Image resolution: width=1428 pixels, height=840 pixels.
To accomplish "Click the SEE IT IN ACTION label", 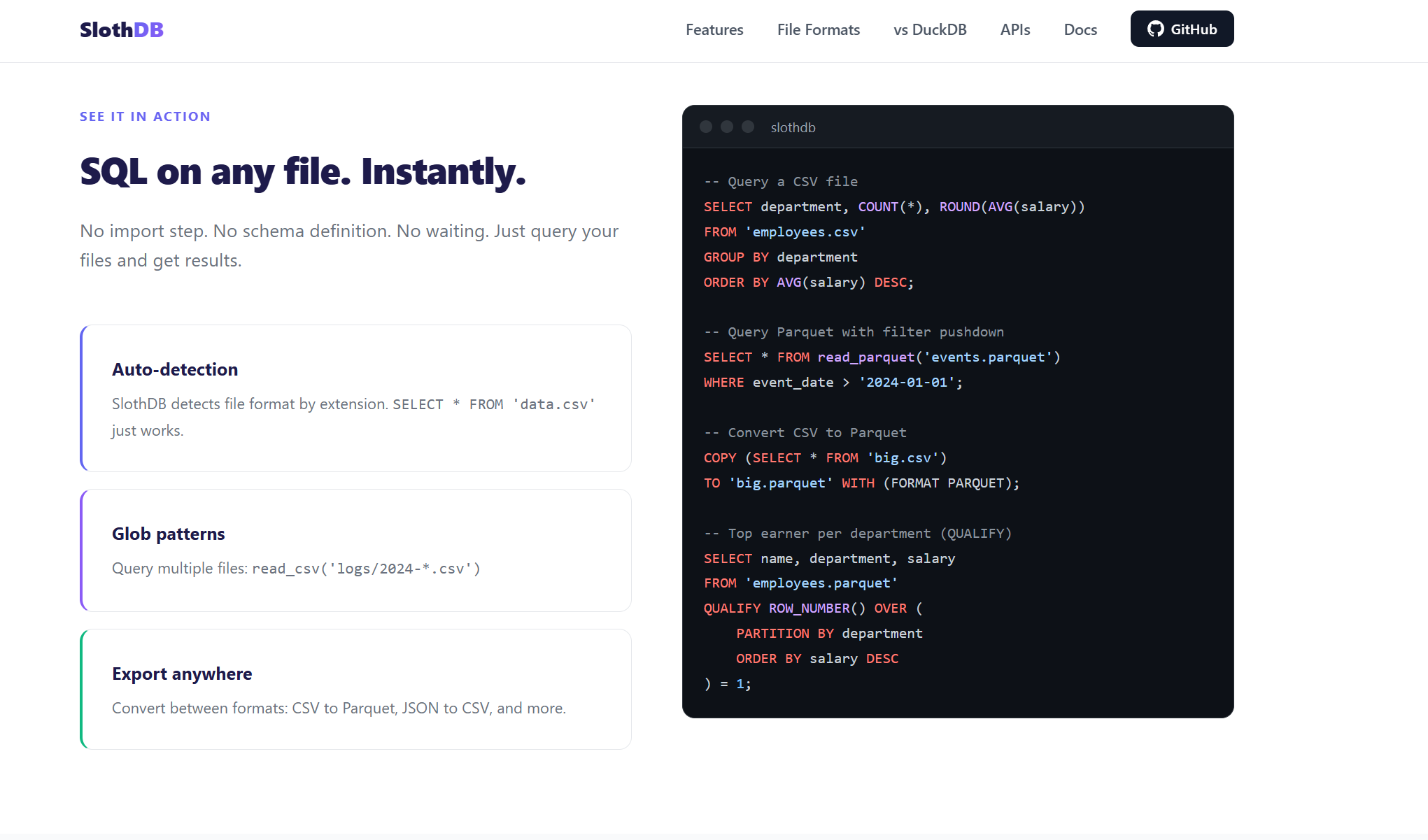I will pos(145,116).
